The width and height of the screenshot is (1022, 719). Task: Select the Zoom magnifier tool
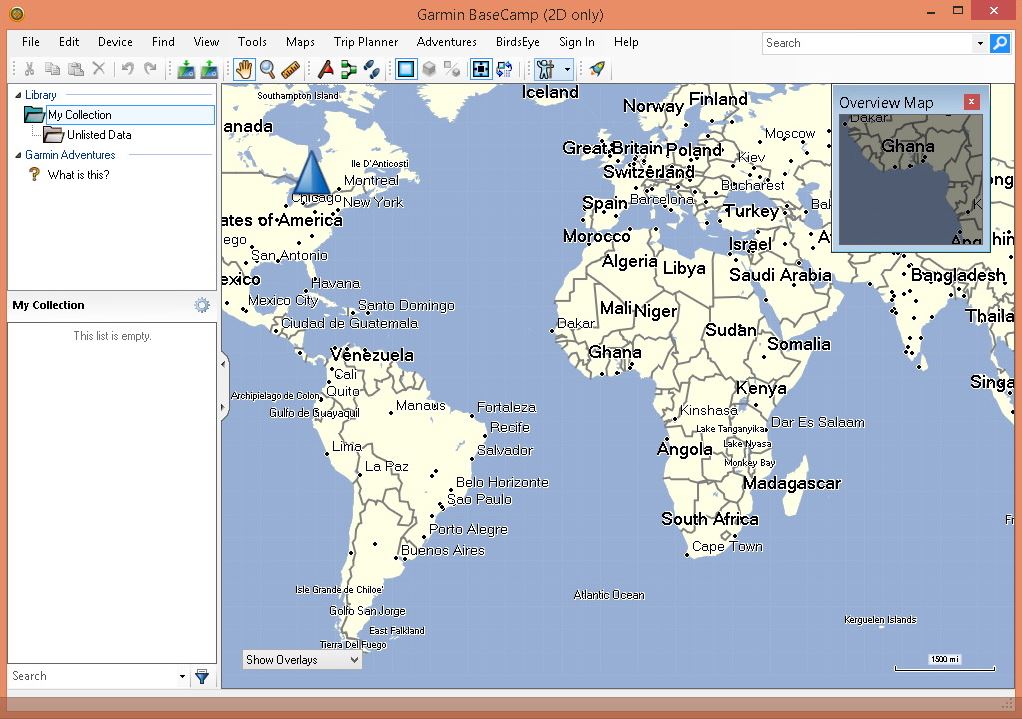267,68
